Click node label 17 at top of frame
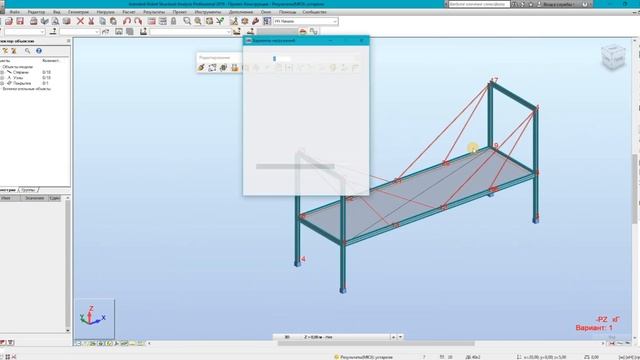 point(494,80)
